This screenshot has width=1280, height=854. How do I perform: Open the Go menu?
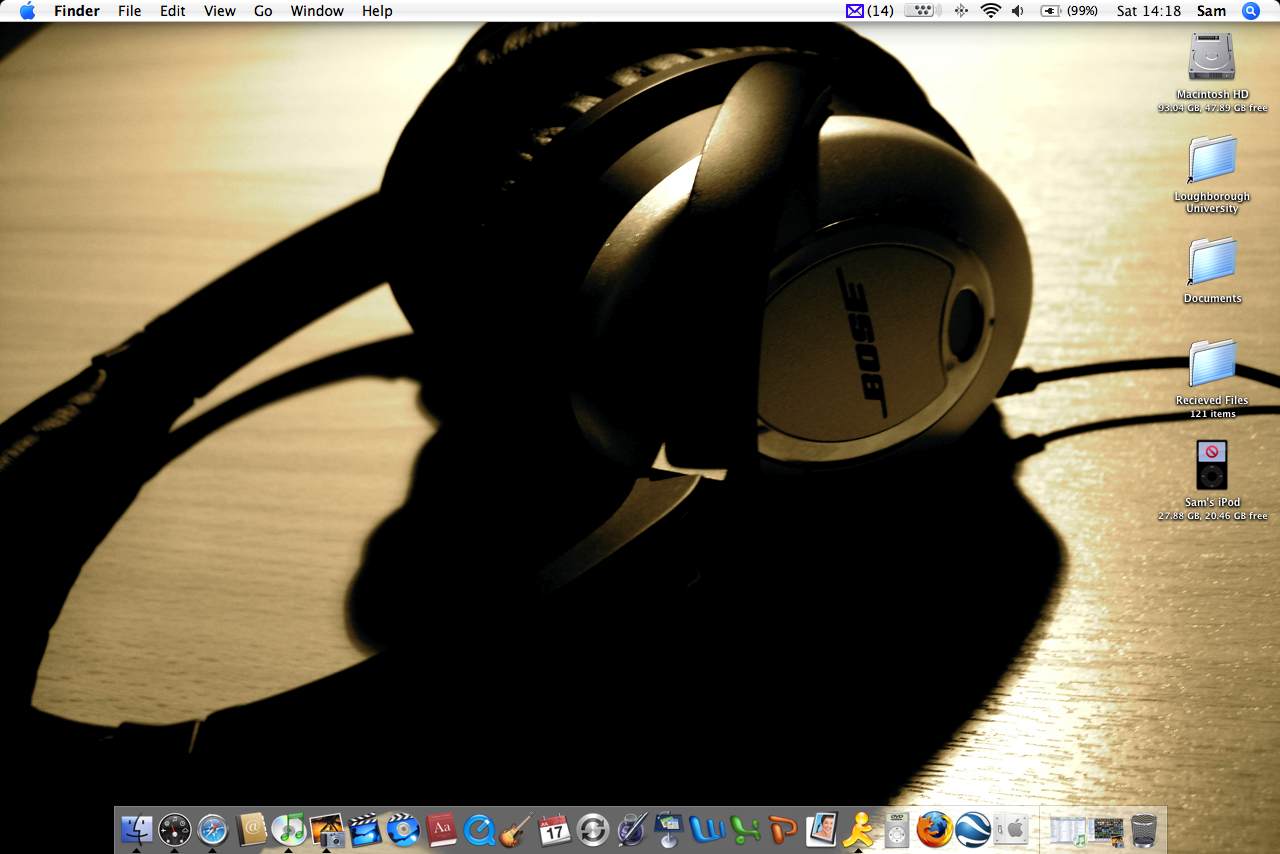coord(263,11)
